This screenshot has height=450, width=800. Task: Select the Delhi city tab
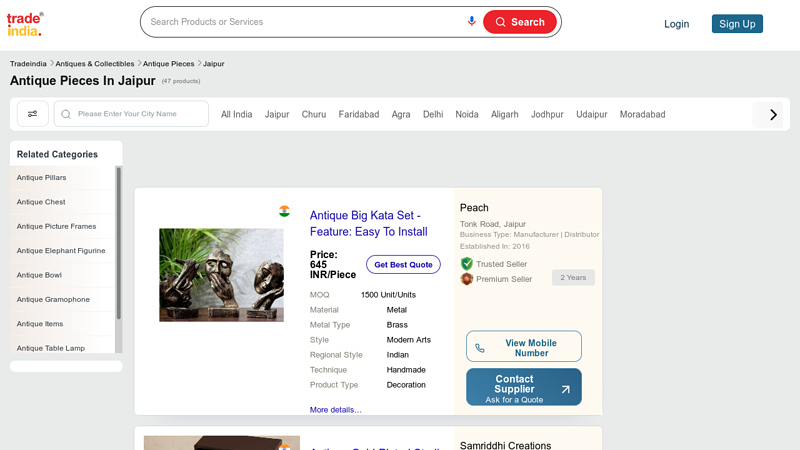coord(433,114)
